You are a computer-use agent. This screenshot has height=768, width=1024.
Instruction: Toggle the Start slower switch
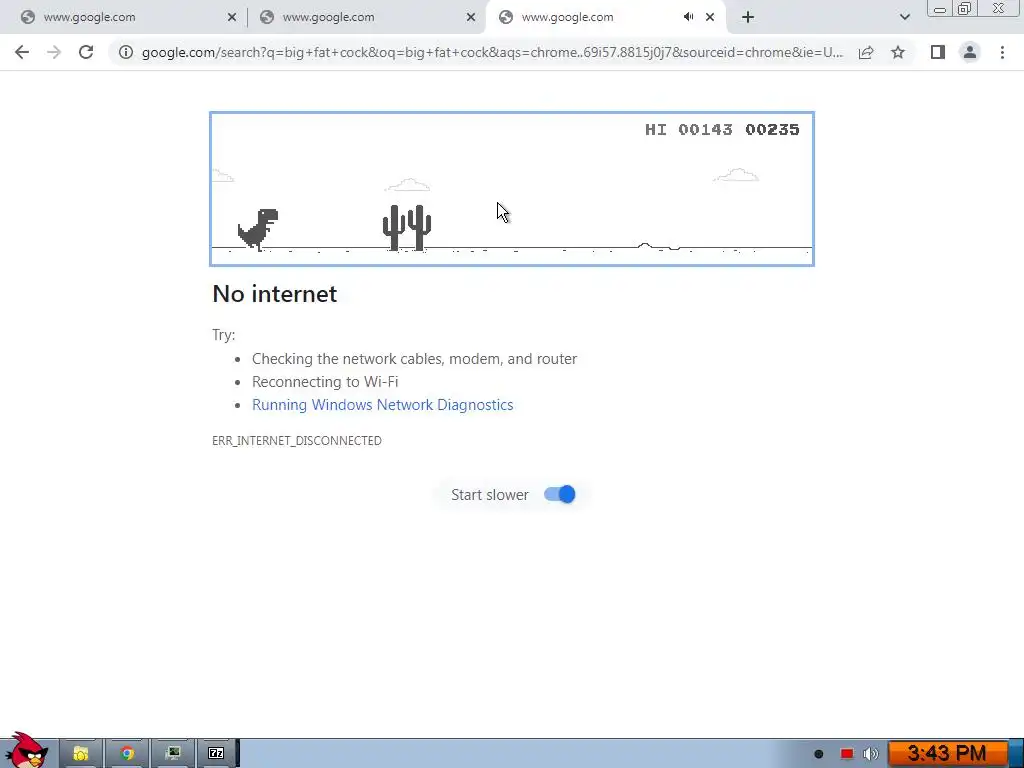[x=560, y=494]
